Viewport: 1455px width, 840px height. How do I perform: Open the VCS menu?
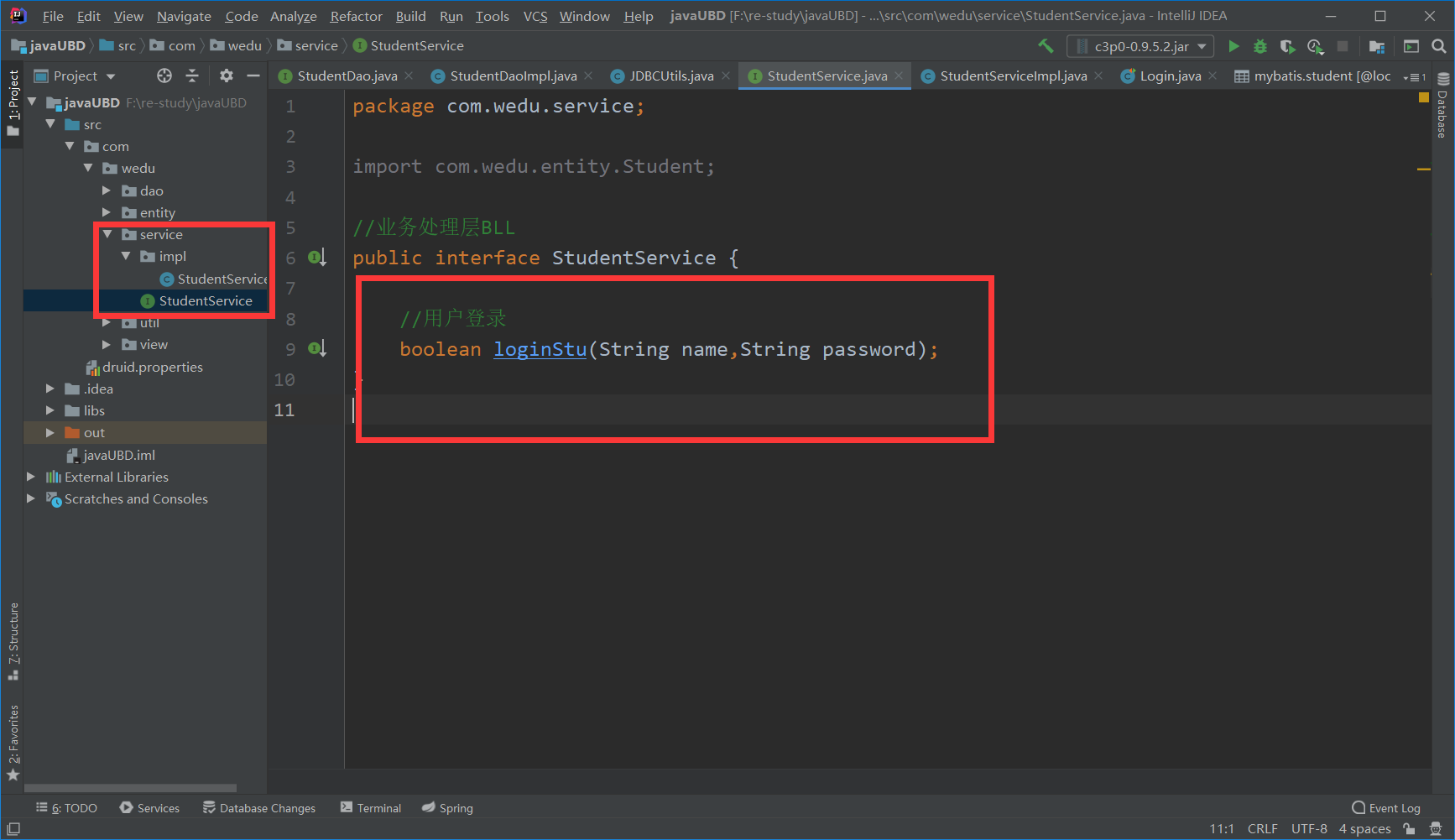pos(535,16)
